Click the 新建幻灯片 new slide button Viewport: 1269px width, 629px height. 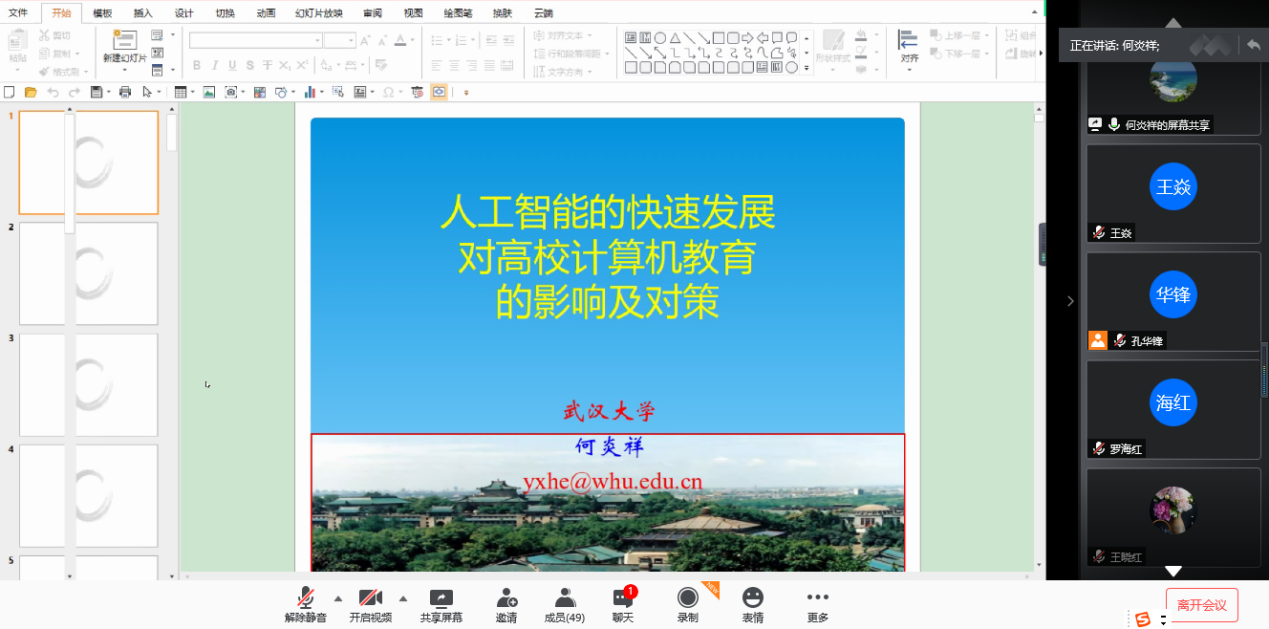(124, 48)
